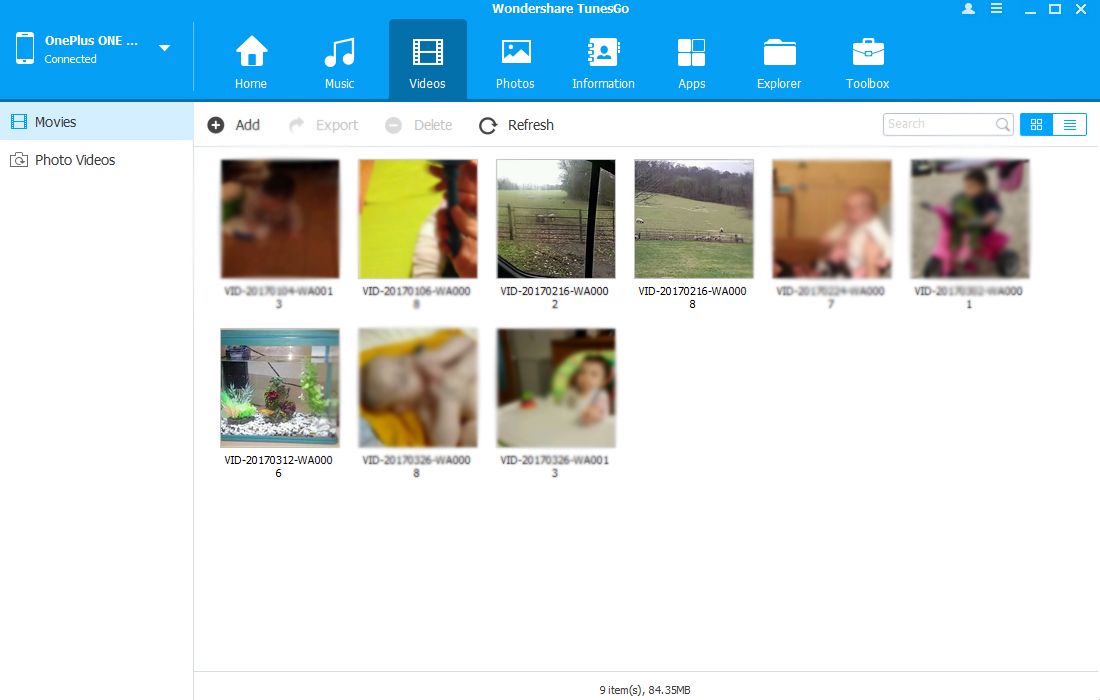
Task: Switch to grid thumbnail view
Action: pos(1036,125)
